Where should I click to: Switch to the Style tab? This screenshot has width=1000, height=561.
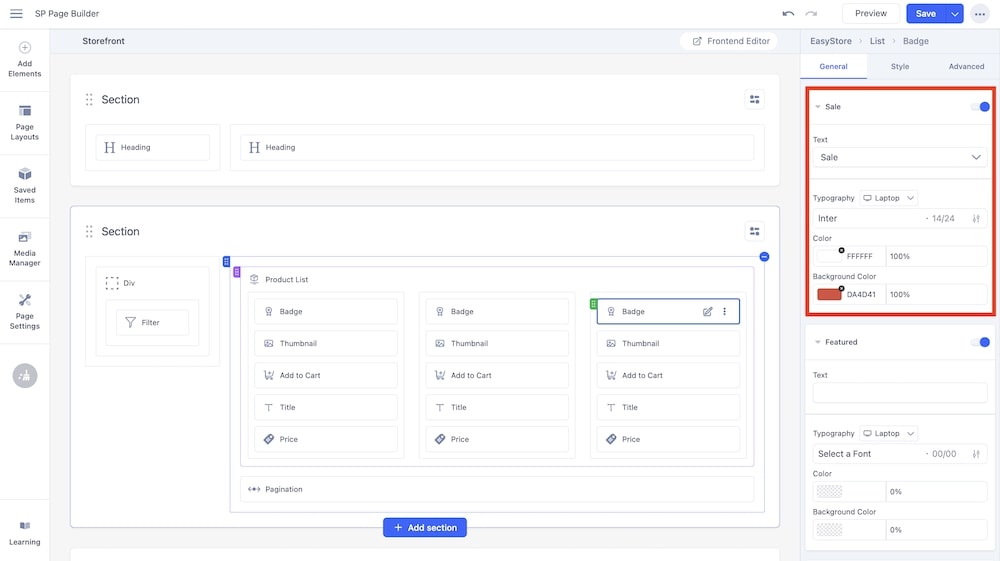(x=900, y=67)
